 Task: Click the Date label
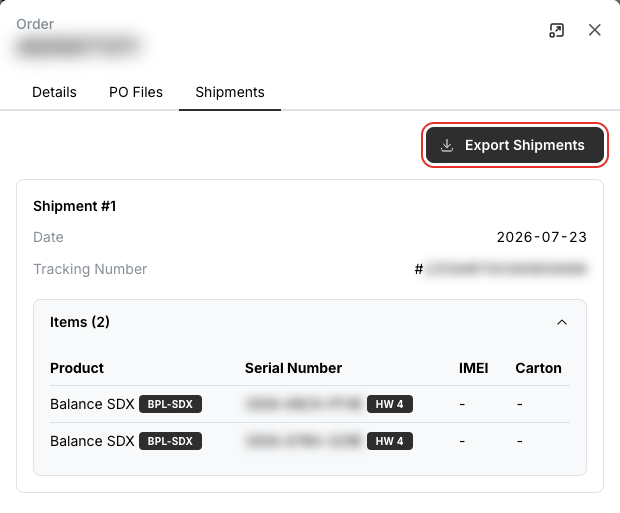(x=48, y=237)
